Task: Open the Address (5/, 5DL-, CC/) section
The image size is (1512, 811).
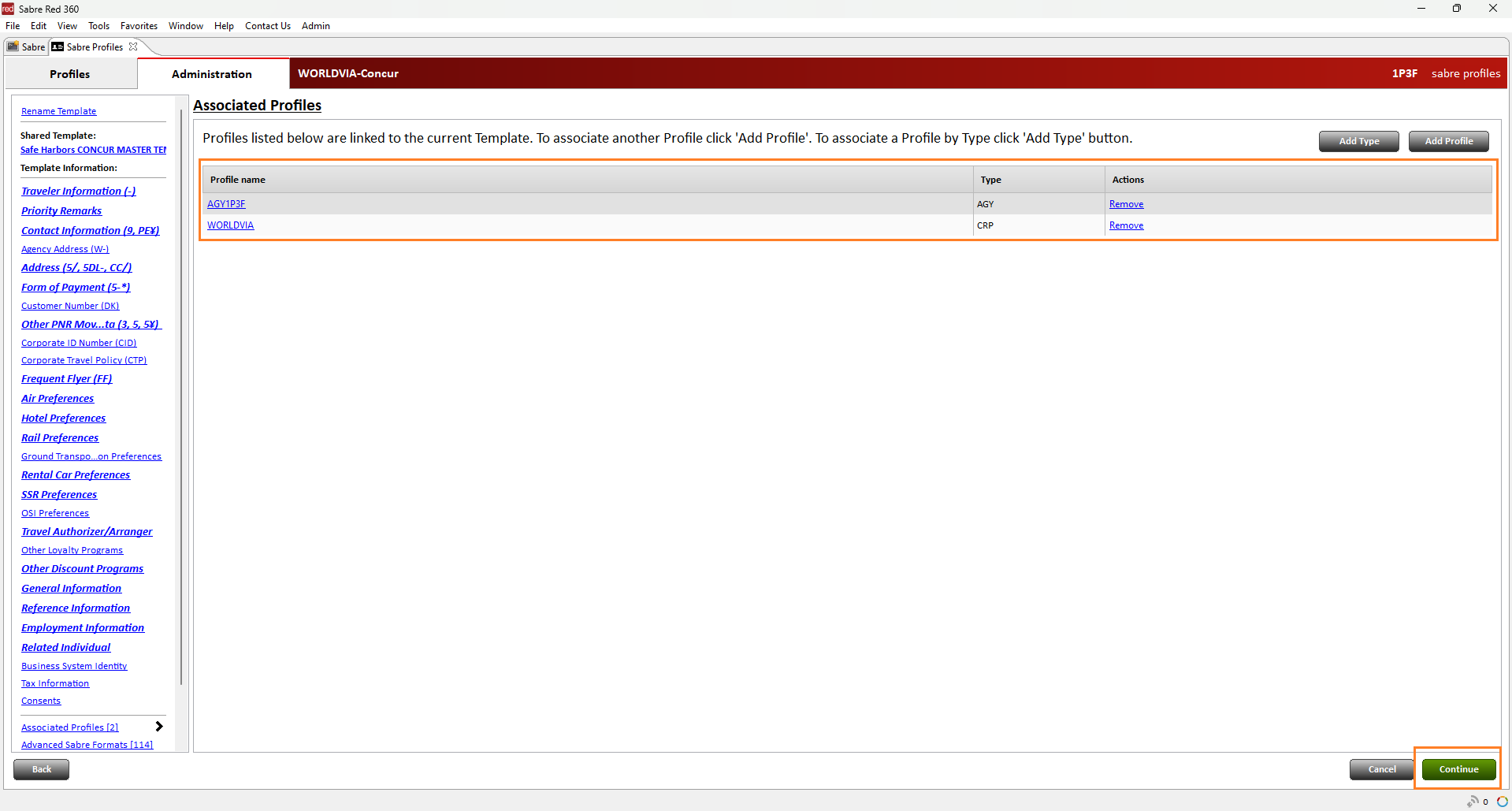Action: click(76, 267)
